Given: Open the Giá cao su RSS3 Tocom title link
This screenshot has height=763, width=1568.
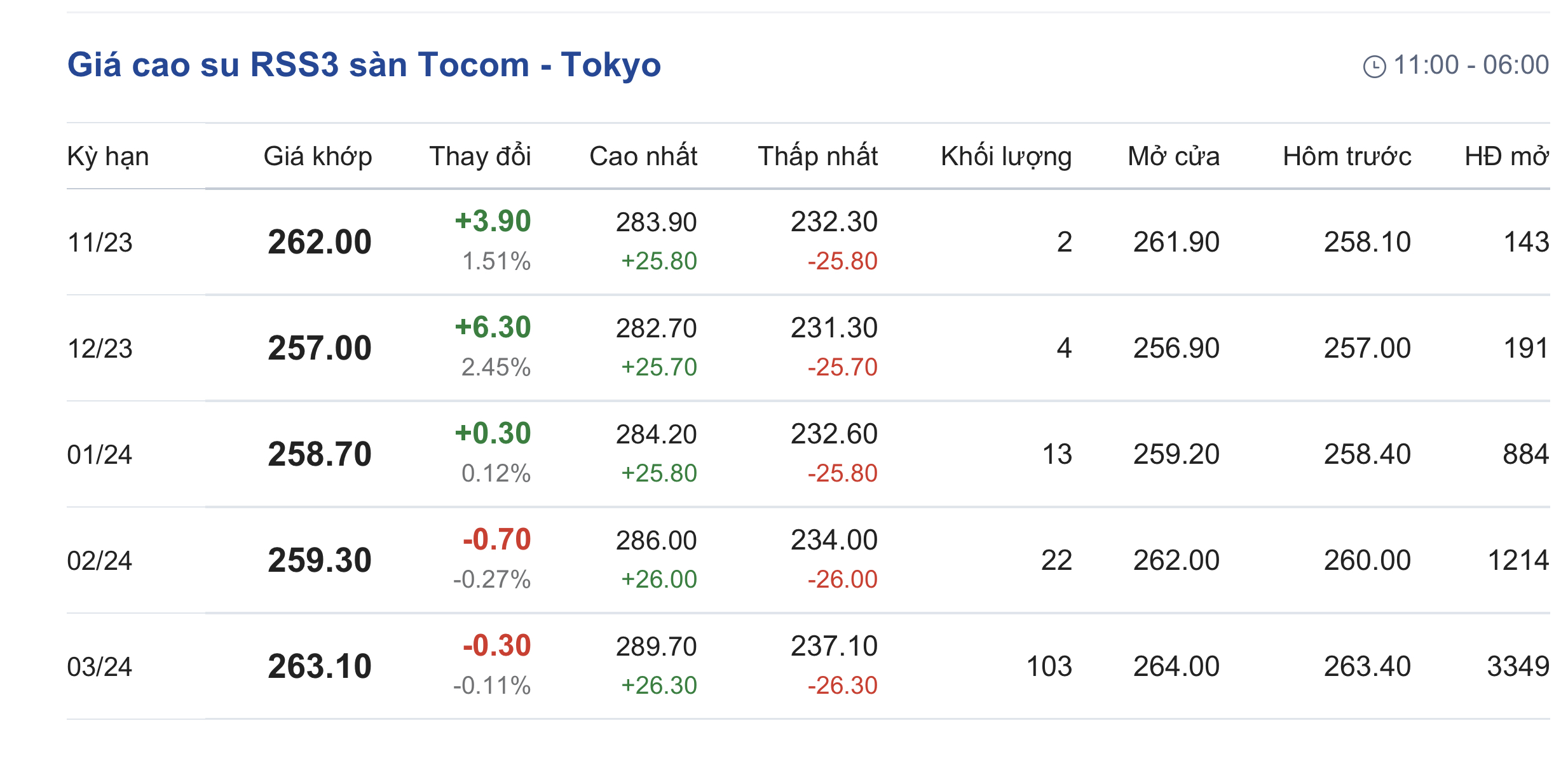Looking at the screenshot, I should tap(364, 65).
